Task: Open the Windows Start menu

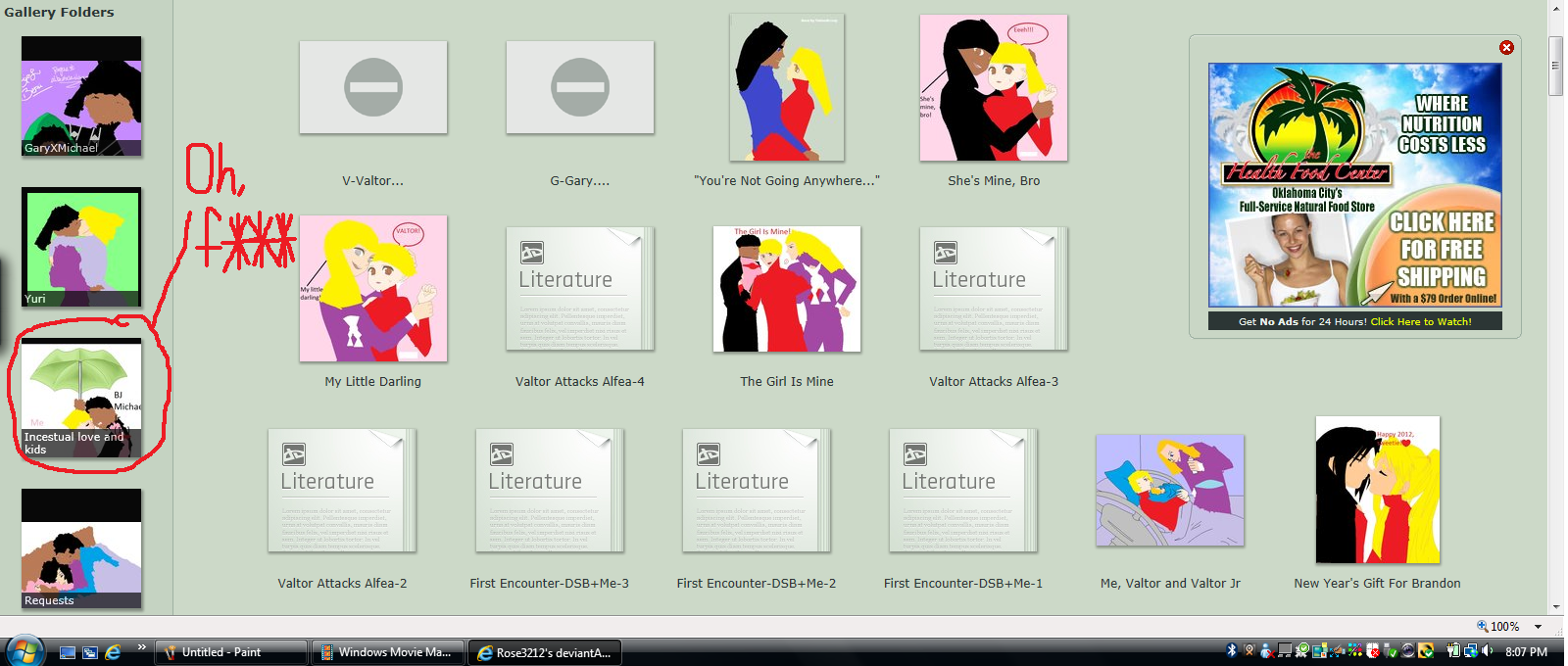Action: (24, 651)
